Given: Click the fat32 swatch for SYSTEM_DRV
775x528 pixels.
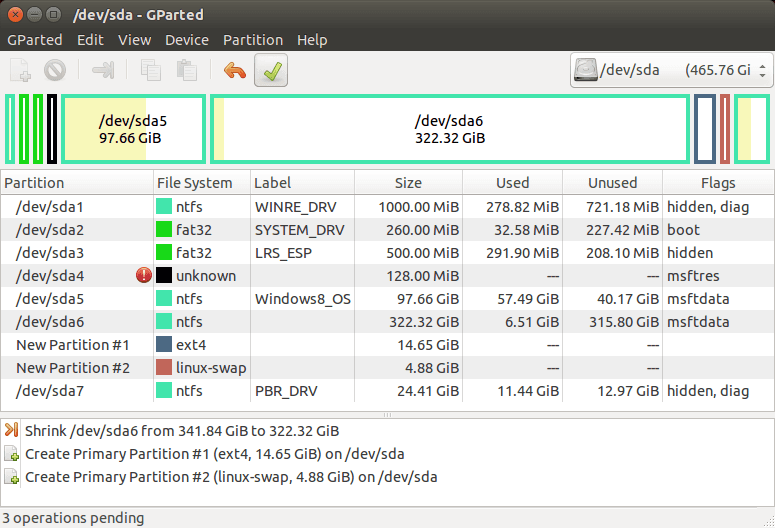Looking at the screenshot, I should click(164, 229).
